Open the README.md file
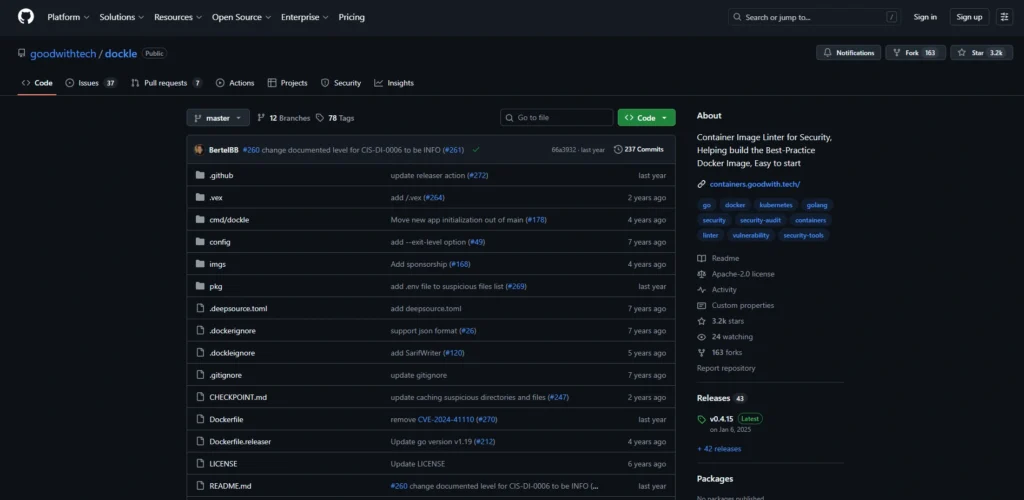The height and width of the screenshot is (500, 1024). pyautogui.click(x=230, y=486)
